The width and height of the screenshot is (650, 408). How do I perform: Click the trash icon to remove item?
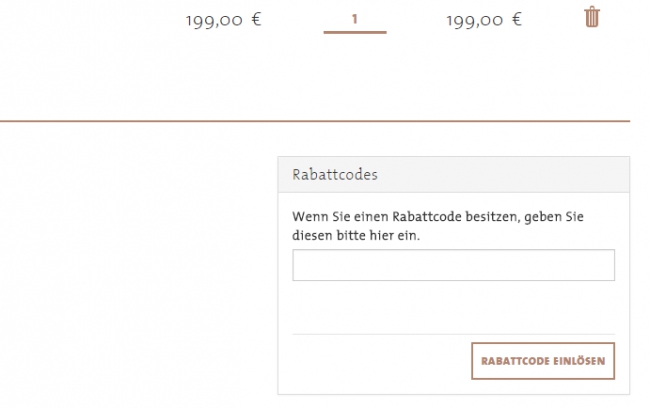(591, 17)
